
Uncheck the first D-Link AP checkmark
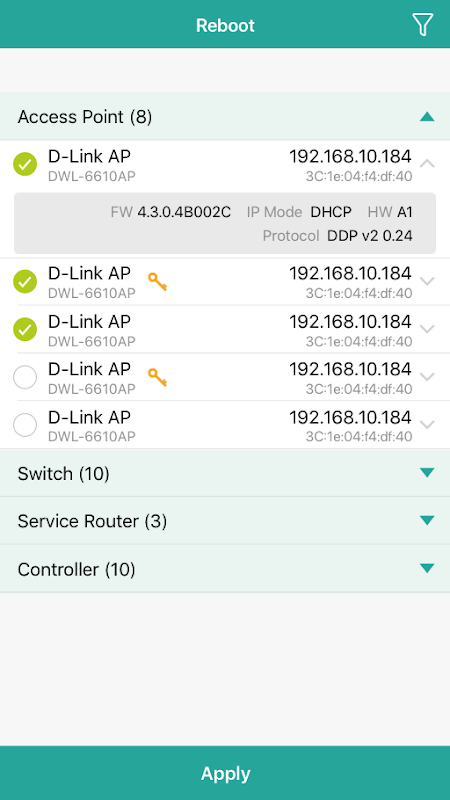25,164
